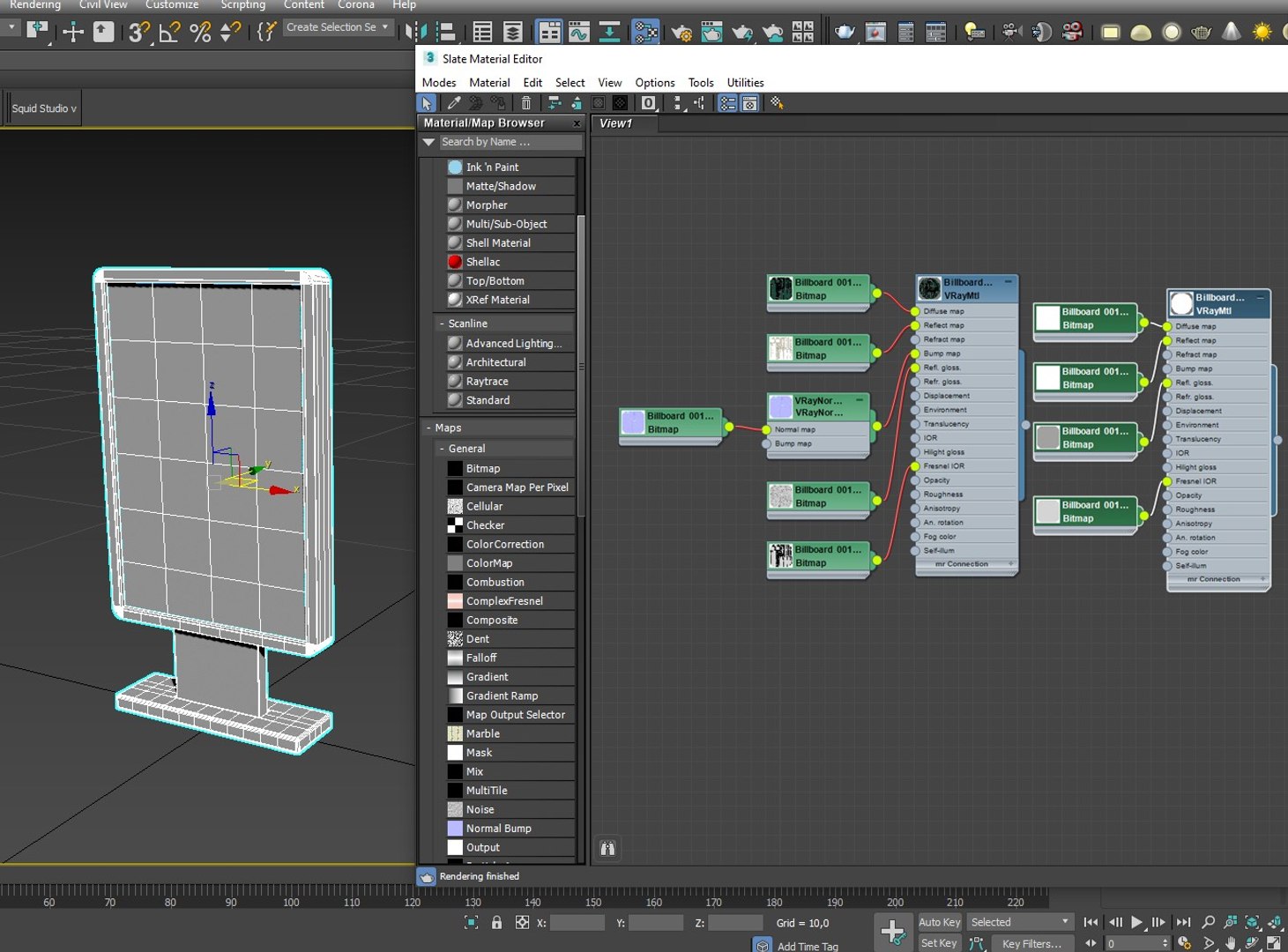Click the Select Tool arrow in Slate editor

[428, 103]
